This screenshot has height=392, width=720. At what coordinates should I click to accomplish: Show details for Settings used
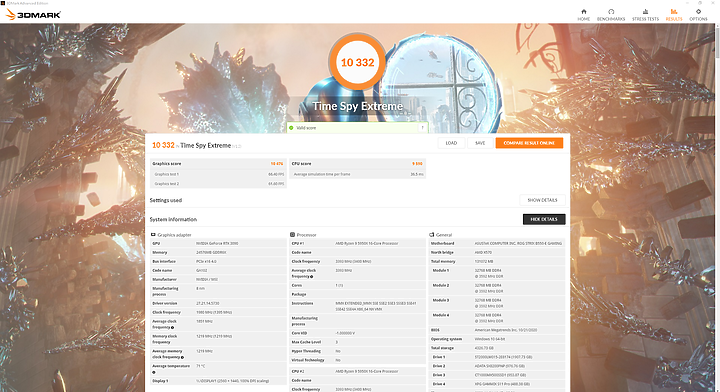(542, 200)
